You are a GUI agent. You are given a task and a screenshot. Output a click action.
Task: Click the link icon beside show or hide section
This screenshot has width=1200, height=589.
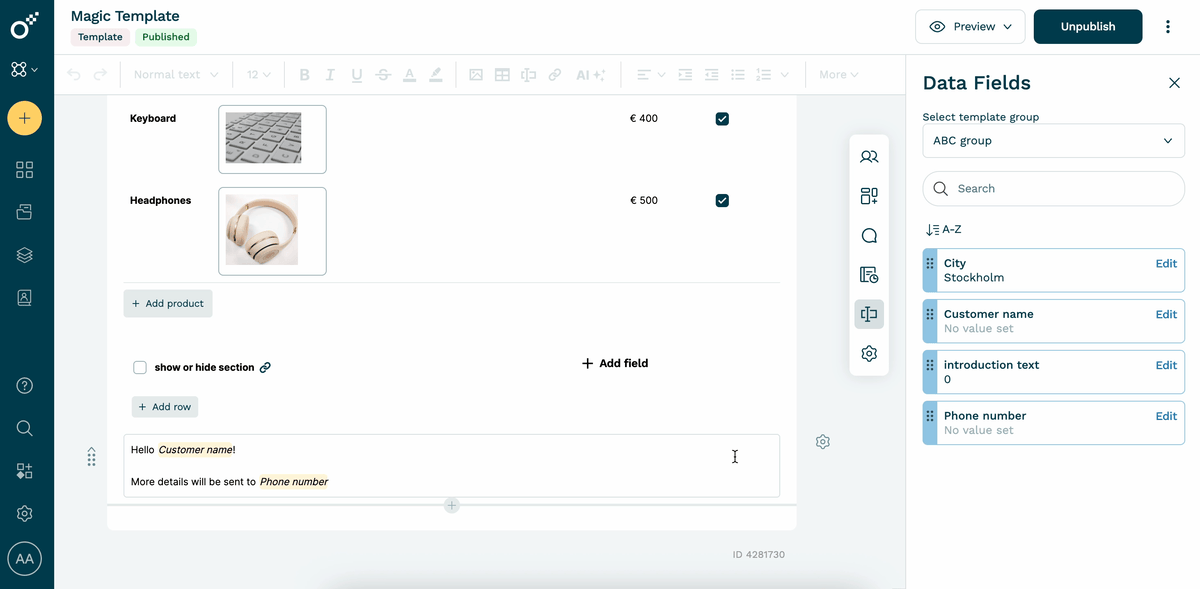point(265,368)
